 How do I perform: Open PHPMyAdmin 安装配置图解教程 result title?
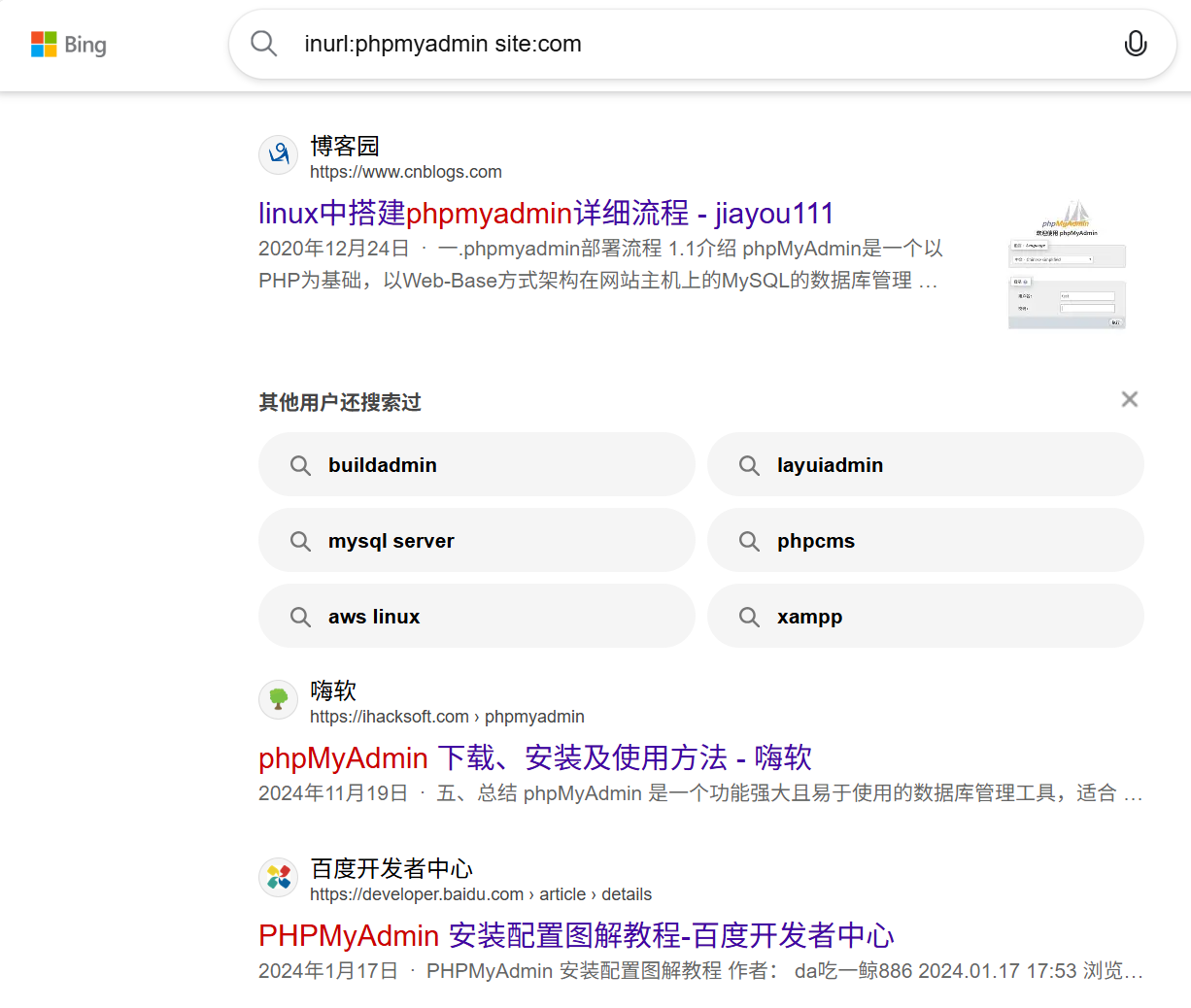[x=576, y=935]
